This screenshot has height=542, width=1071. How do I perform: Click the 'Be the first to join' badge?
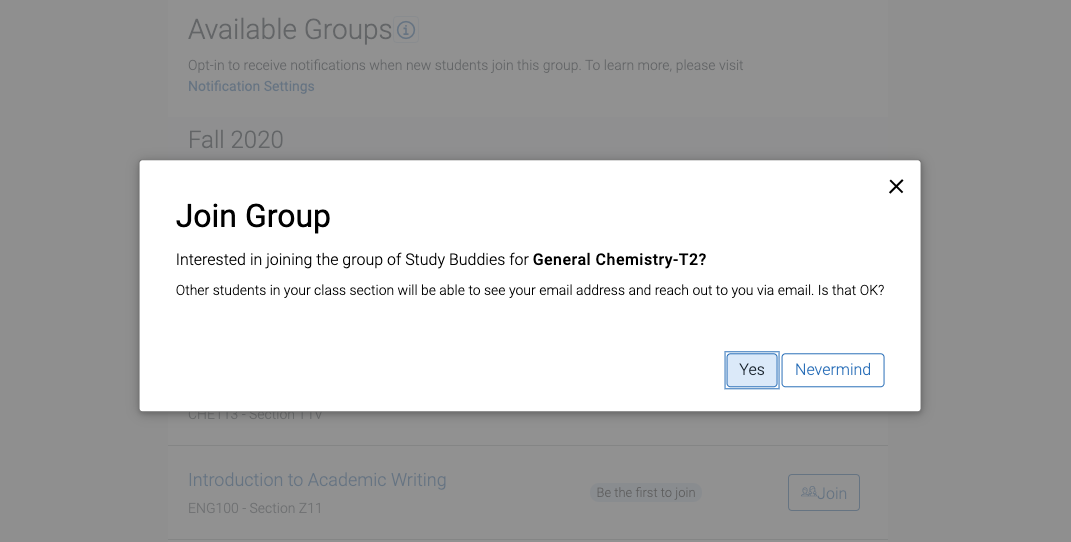coord(646,493)
